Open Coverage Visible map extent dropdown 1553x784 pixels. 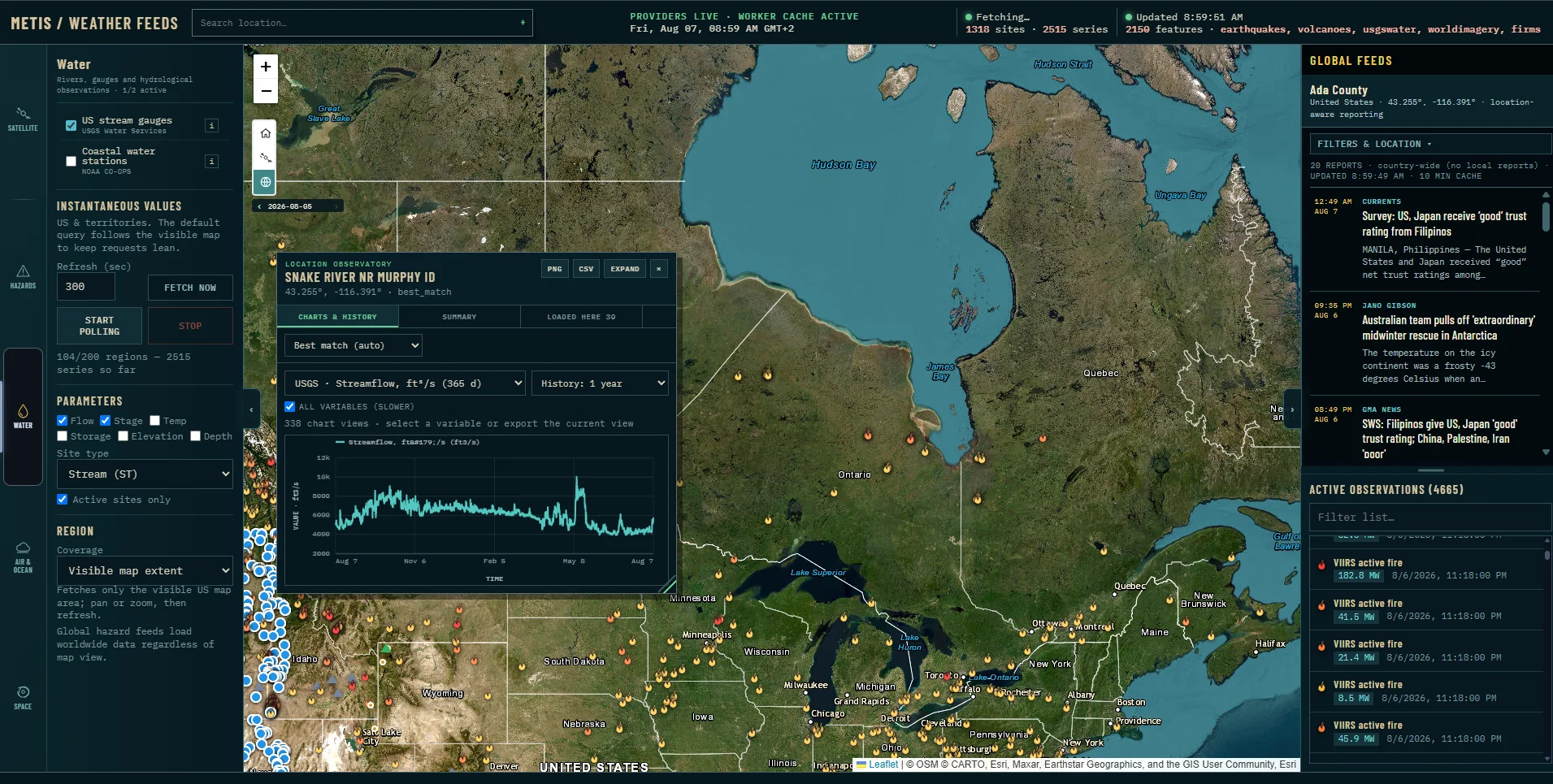click(x=145, y=571)
